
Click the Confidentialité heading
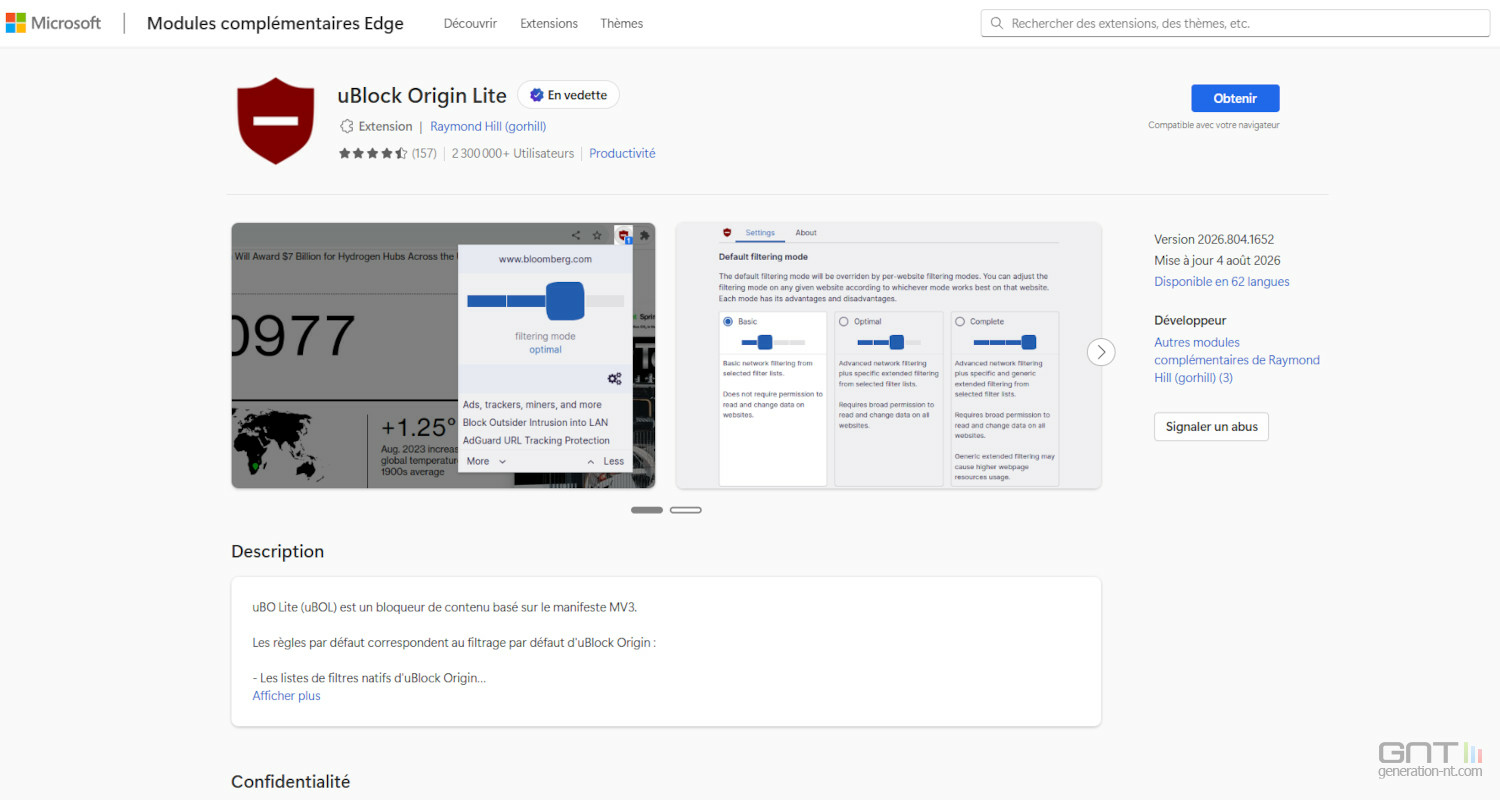[x=291, y=782]
